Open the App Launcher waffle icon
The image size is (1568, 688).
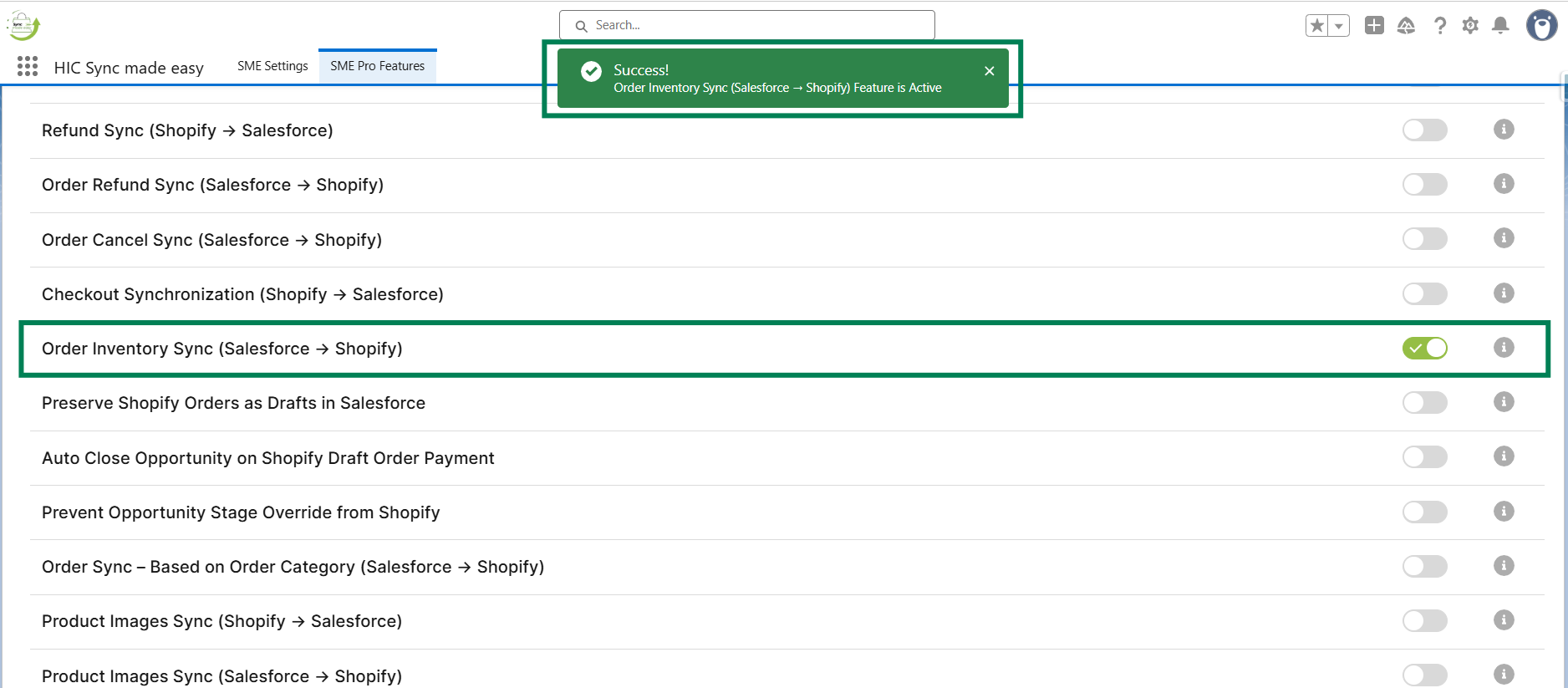pyautogui.click(x=28, y=67)
